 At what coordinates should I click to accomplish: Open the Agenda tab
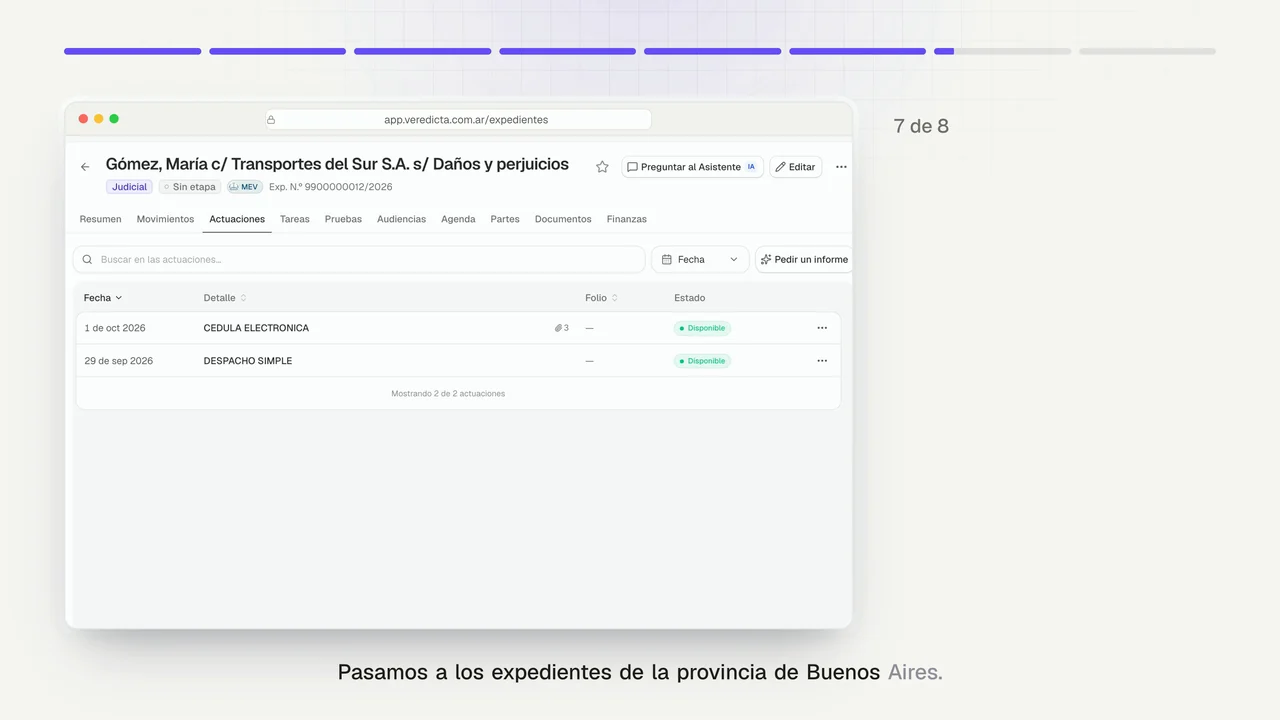(x=458, y=219)
